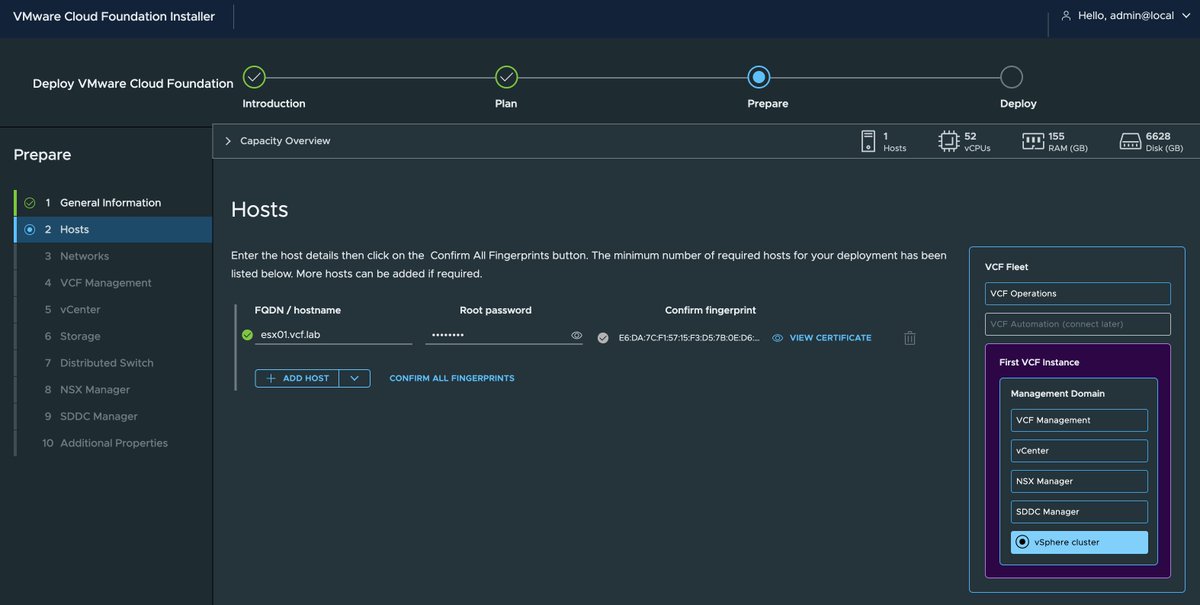Image resolution: width=1200 pixels, height=605 pixels.
Task: Click the VMware Cloud Foundation Installer title
Action: [114, 16]
